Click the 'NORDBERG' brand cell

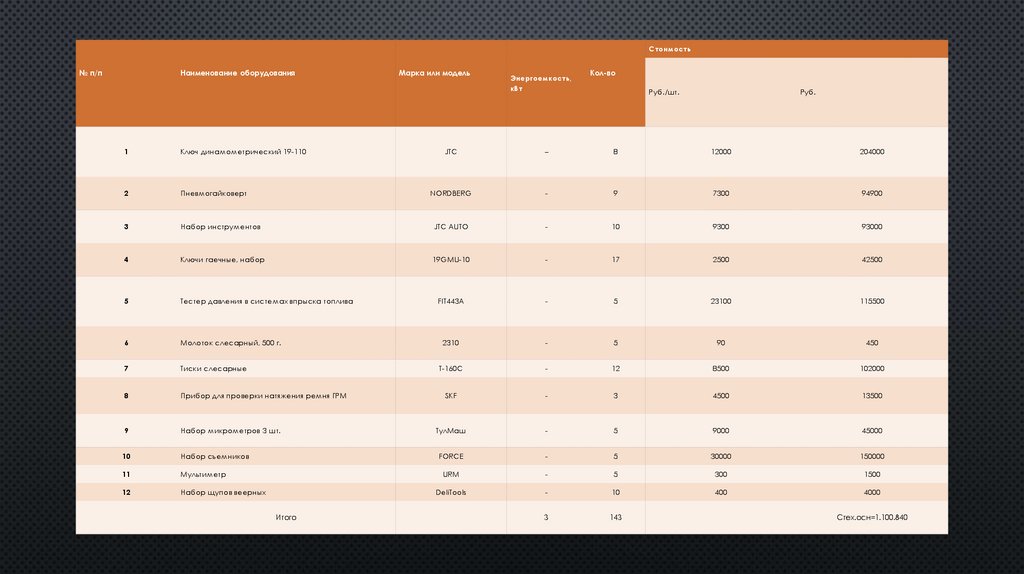pos(451,193)
